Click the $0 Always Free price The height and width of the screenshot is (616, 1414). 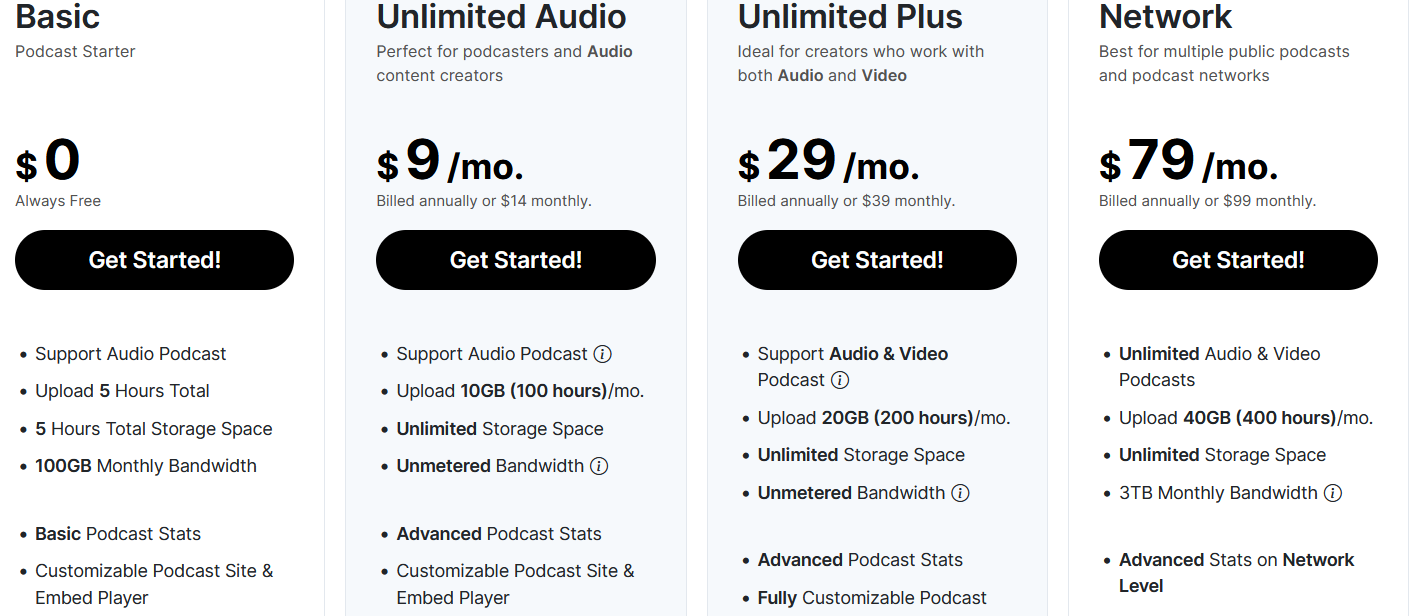pos(48,160)
